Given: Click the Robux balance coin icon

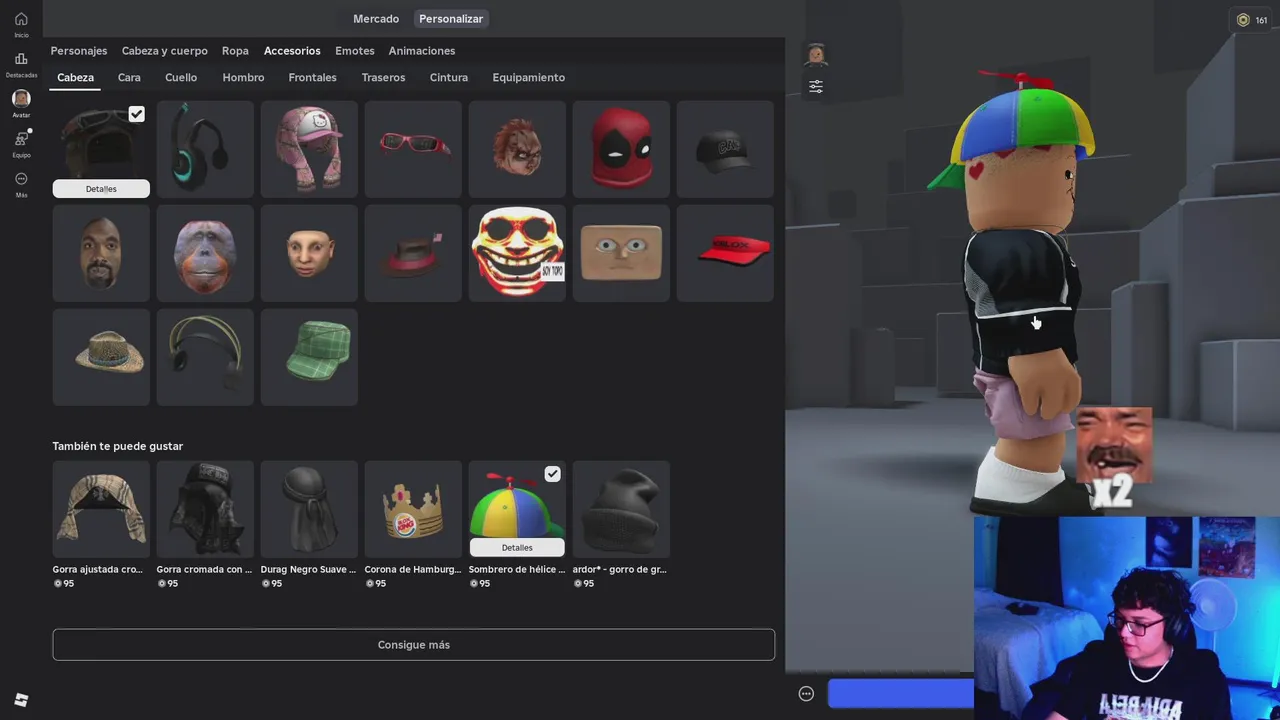Looking at the screenshot, I should 1243,20.
